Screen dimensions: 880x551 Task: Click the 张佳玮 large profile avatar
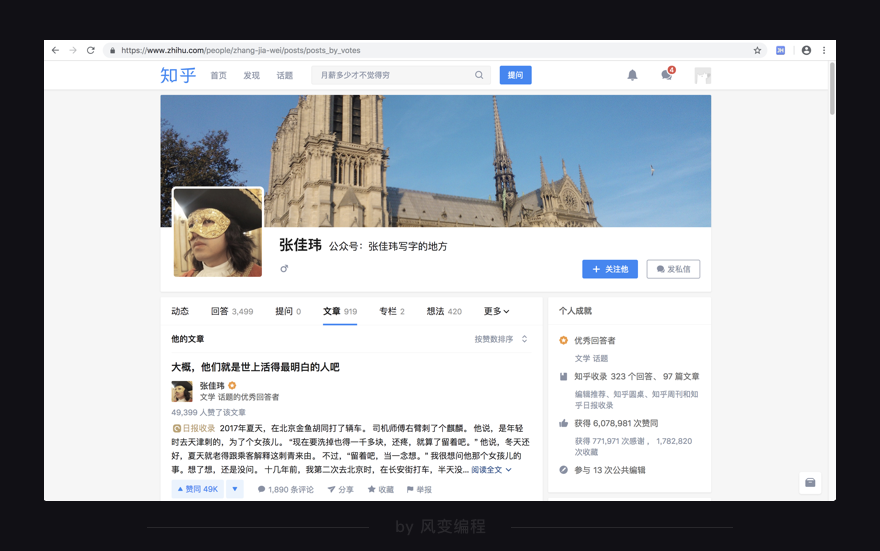[218, 232]
